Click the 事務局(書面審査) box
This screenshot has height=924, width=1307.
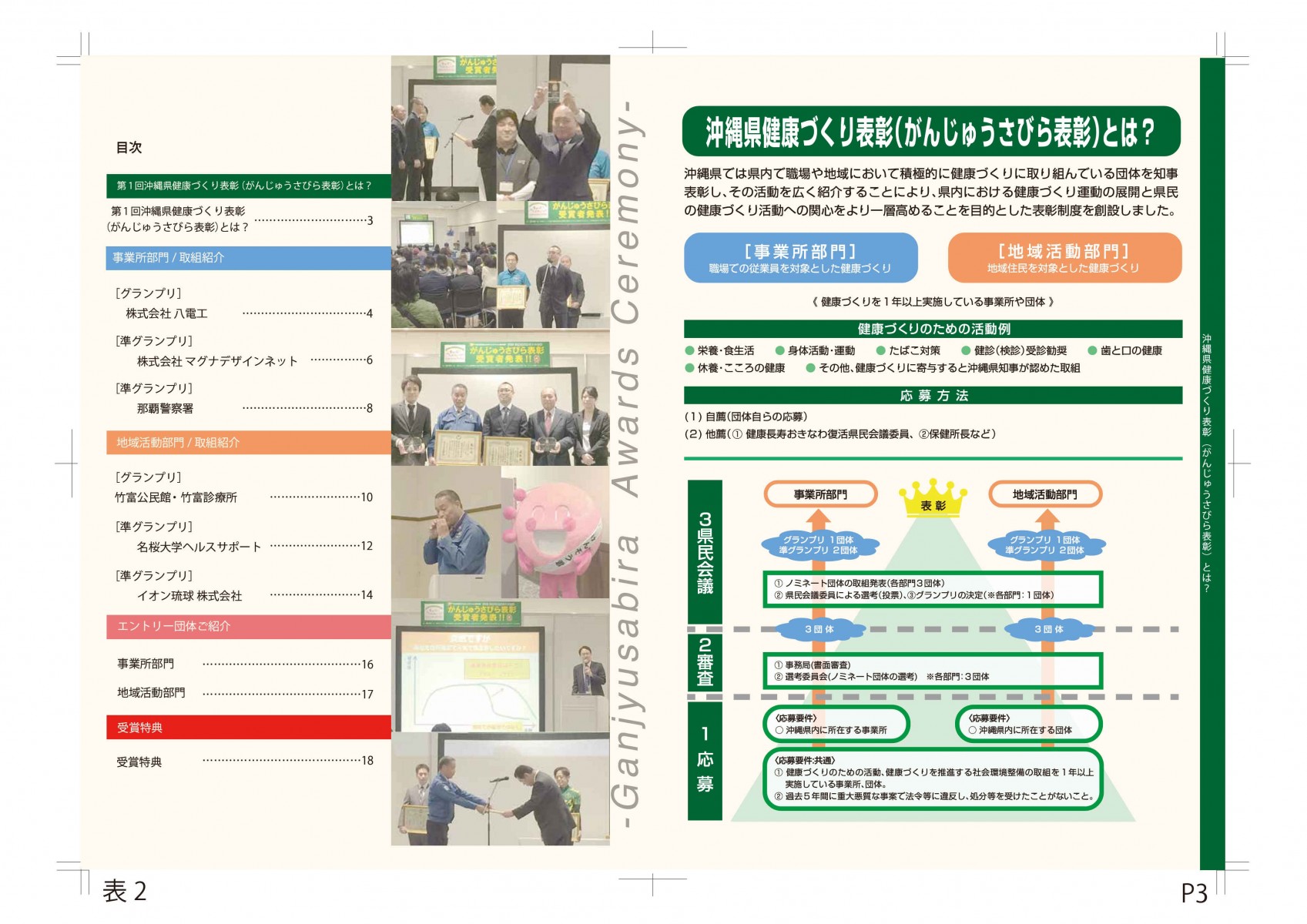(933, 671)
